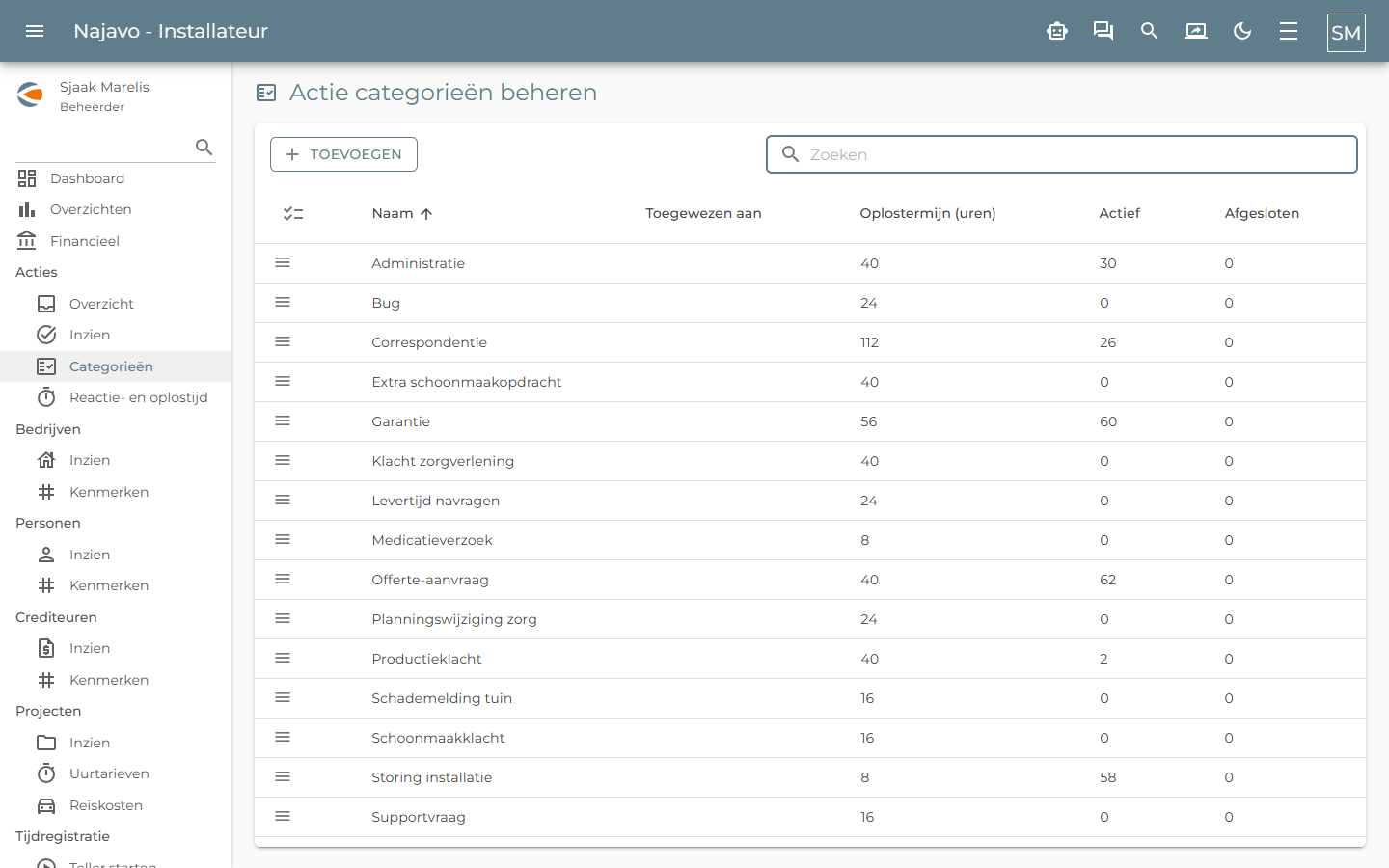
Task: Click the Actief column header
Action: [x=1119, y=213]
